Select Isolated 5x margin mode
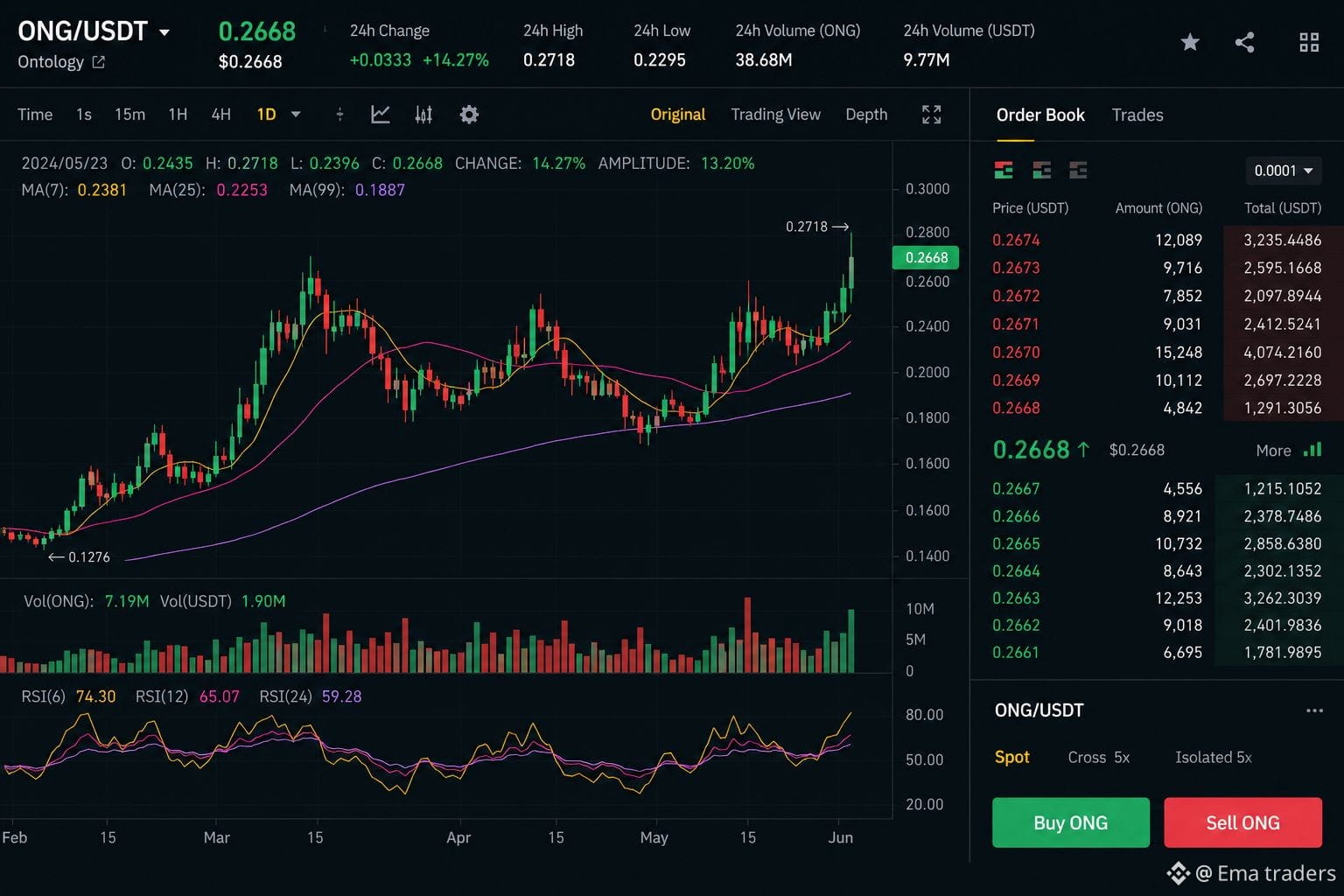Screen dimensions: 1344x896 click(1214, 757)
